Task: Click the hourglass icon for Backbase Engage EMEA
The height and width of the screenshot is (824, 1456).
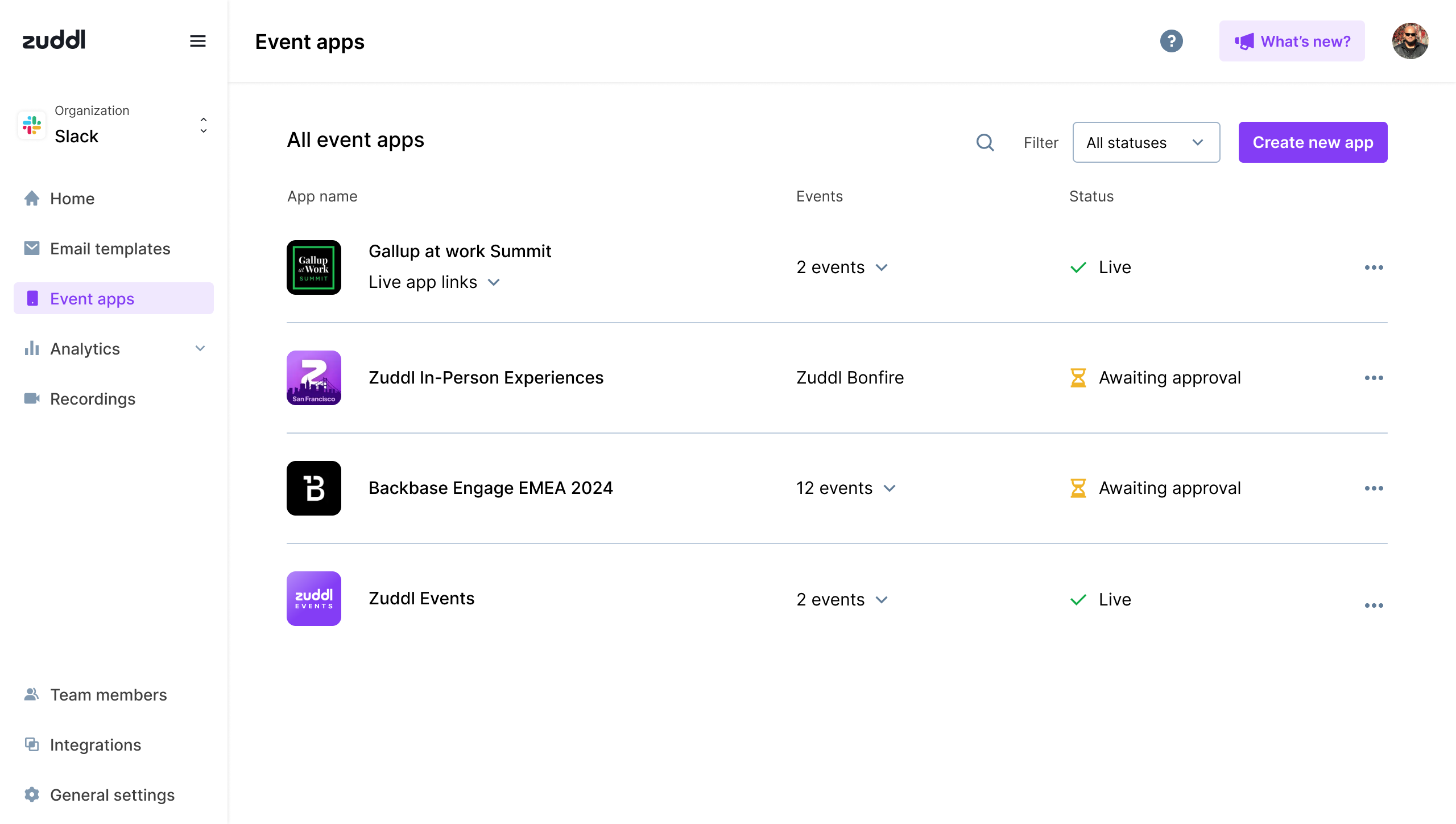Action: tap(1078, 488)
